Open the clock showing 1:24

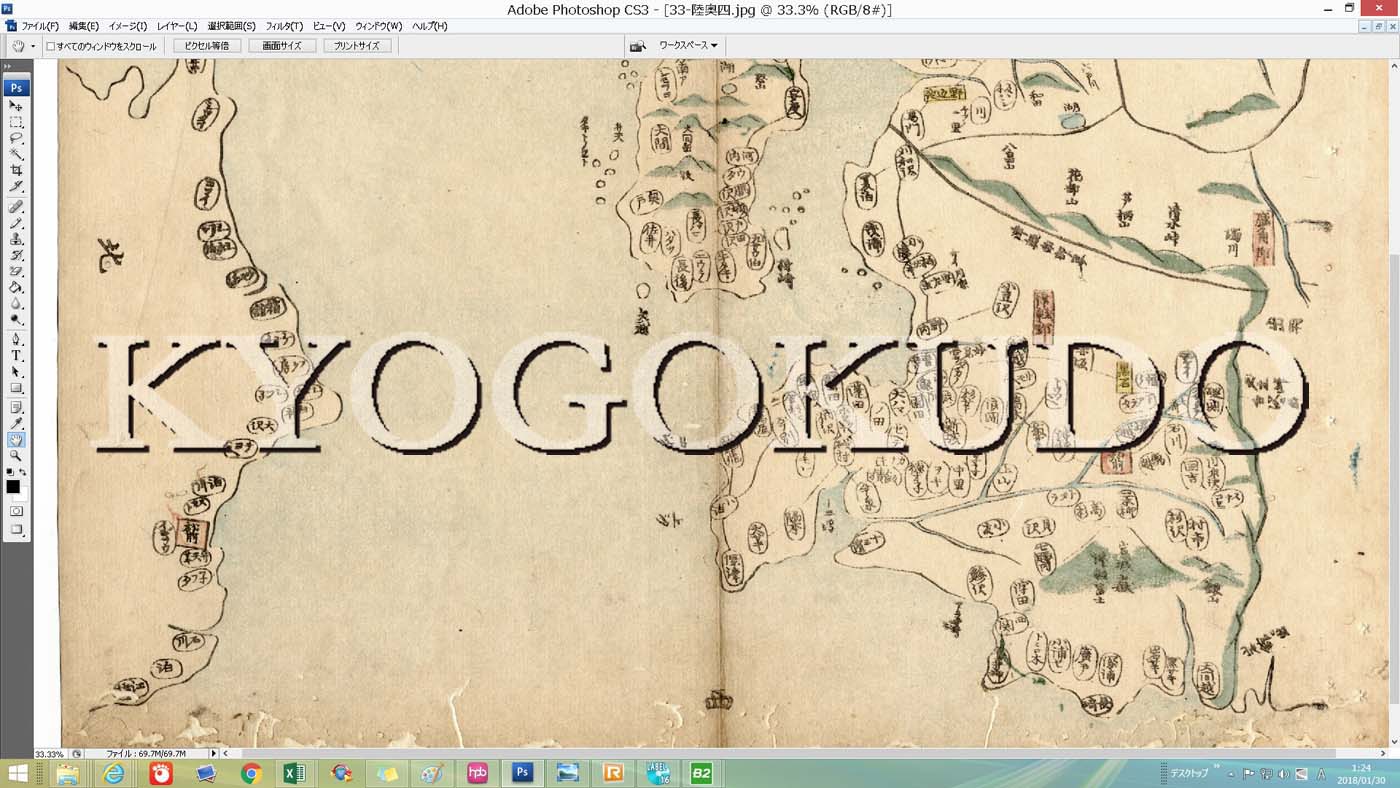pyautogui.click(x=1361, y=773)
